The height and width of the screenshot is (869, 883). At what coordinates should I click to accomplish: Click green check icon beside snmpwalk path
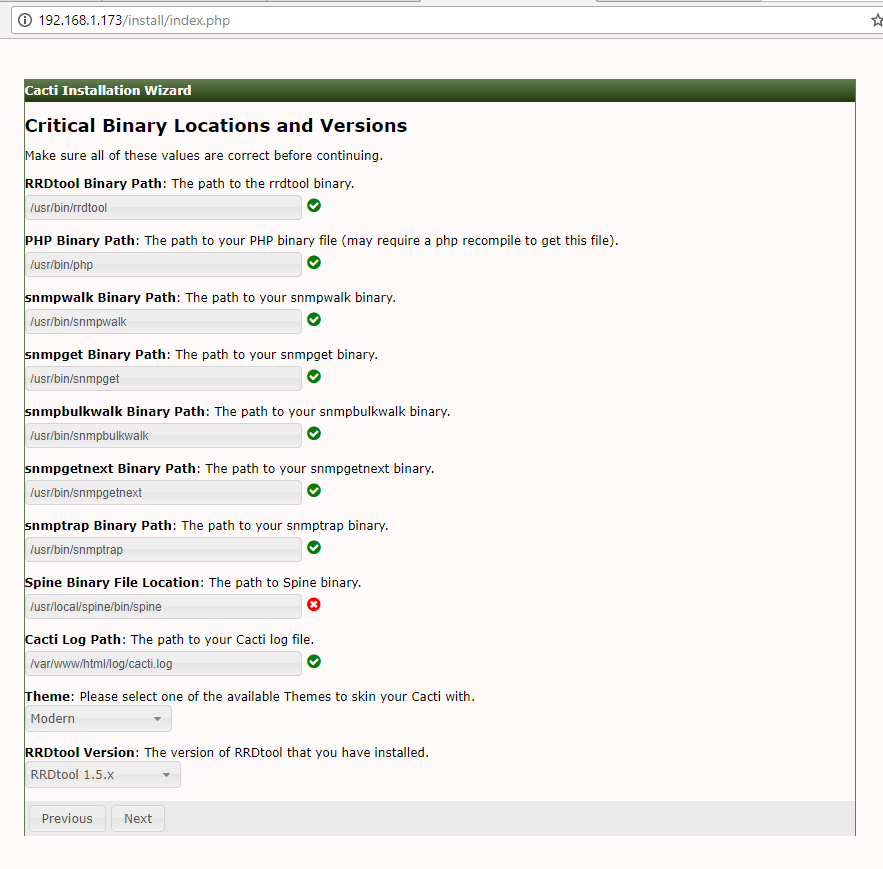pos(314,319)
